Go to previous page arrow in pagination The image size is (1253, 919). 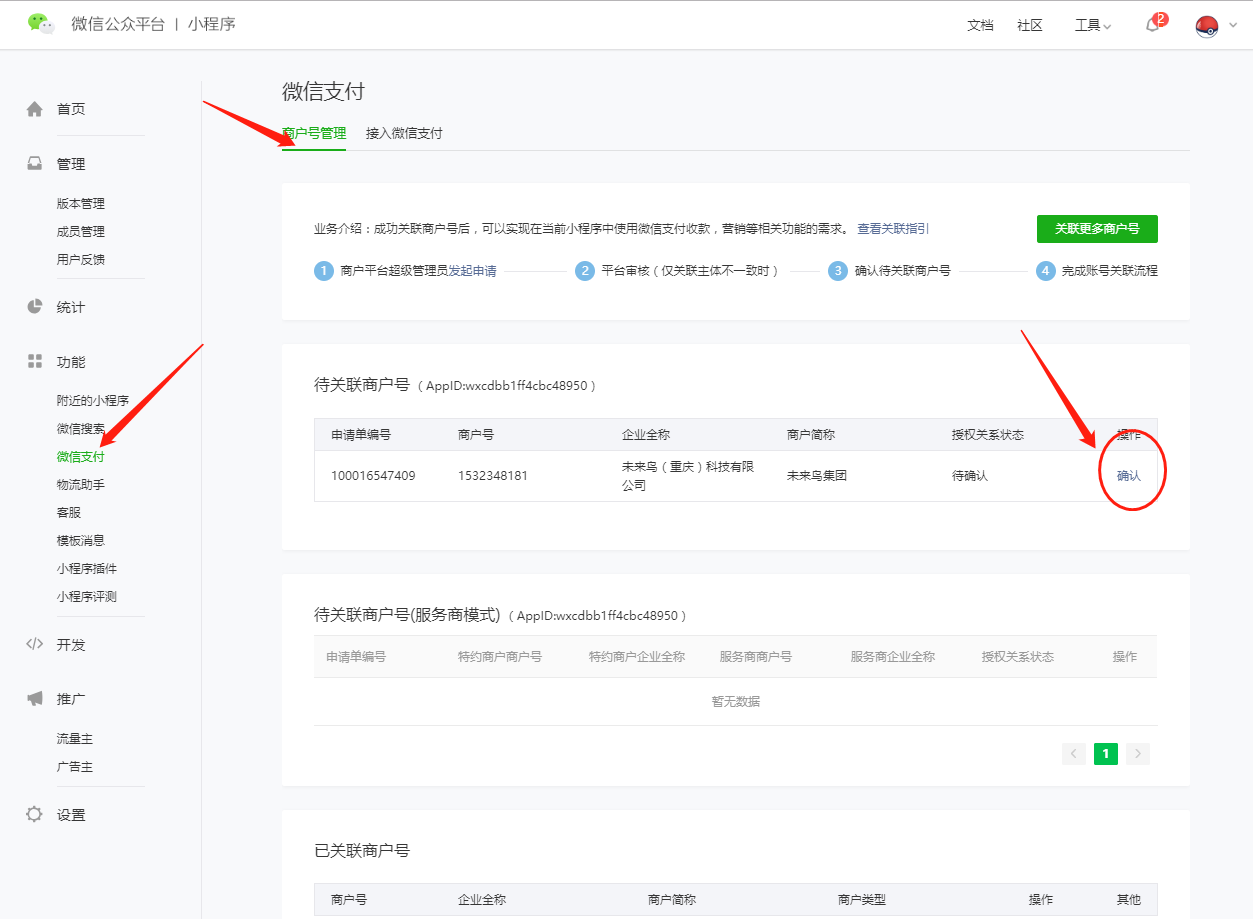(1074, 754)
